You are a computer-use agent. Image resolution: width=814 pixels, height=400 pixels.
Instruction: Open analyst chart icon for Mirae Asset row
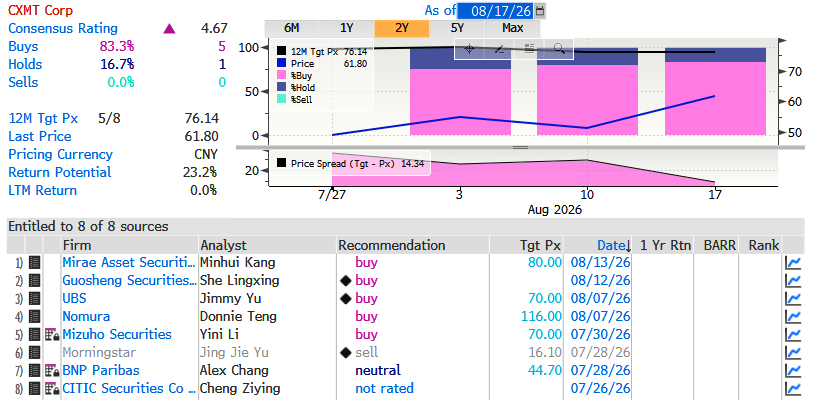pos(793,263)
